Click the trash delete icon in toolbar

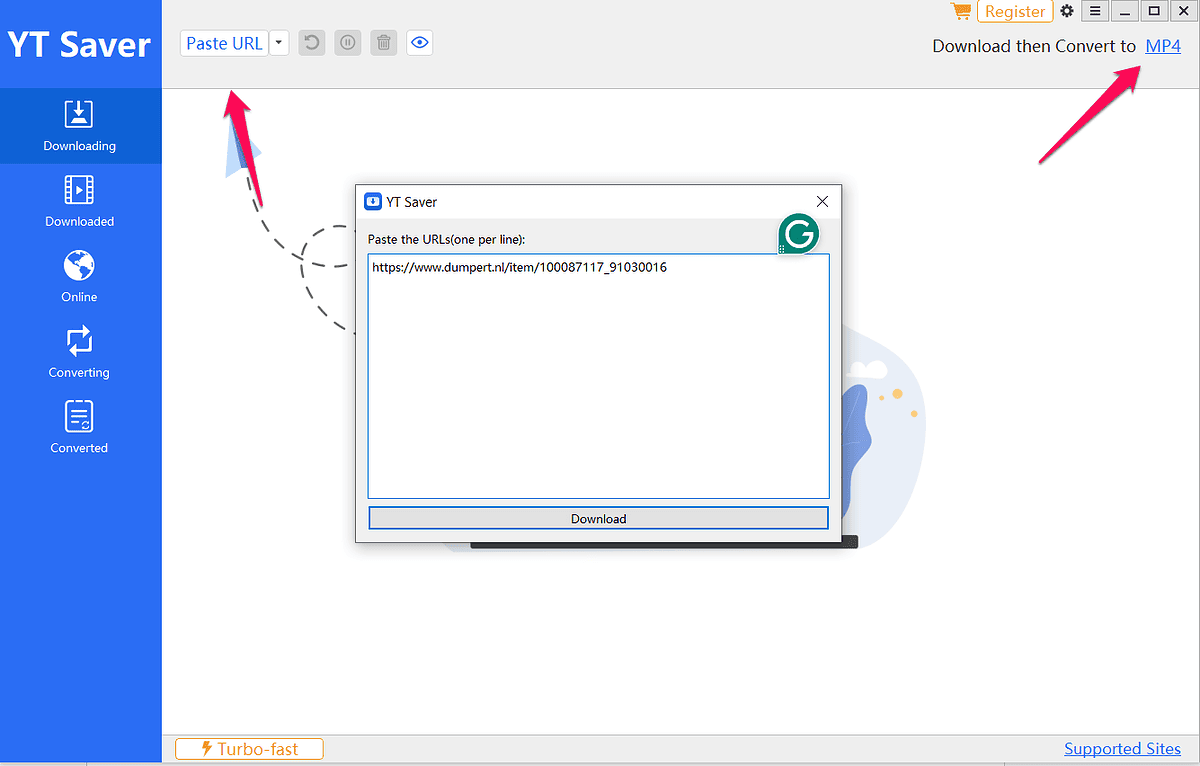pyautogui.click(x=383, y=43)
